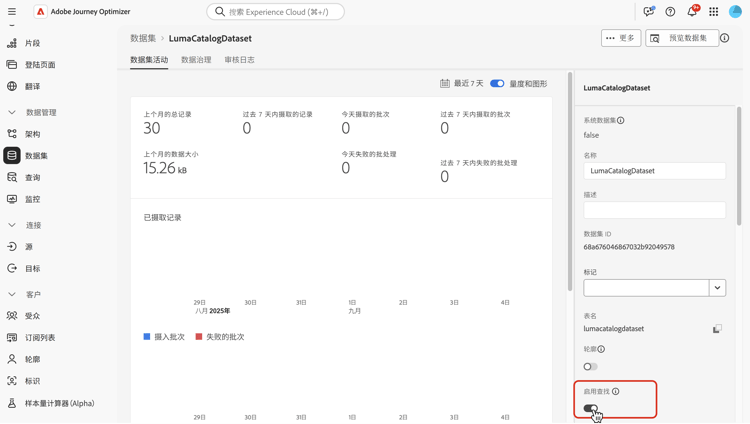Click the 摄入批次 blue legend swatch
The image size is (750, 424).
pyautogui.click(x=147, y=337)
